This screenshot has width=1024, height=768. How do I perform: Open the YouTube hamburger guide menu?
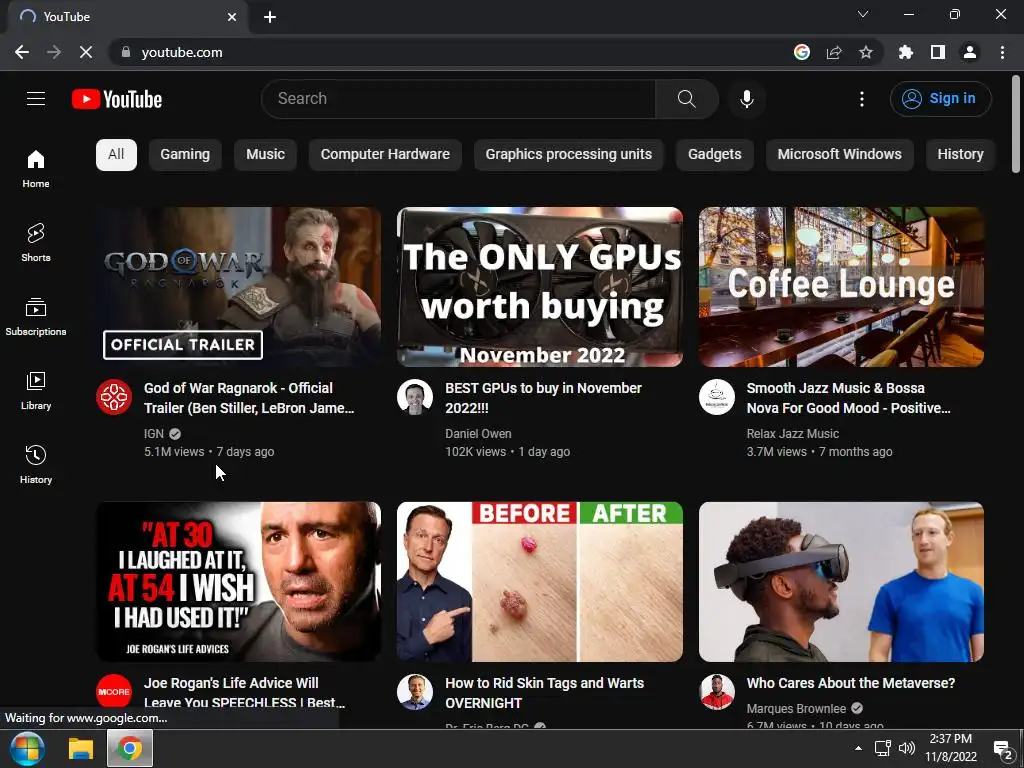(36, 99)
